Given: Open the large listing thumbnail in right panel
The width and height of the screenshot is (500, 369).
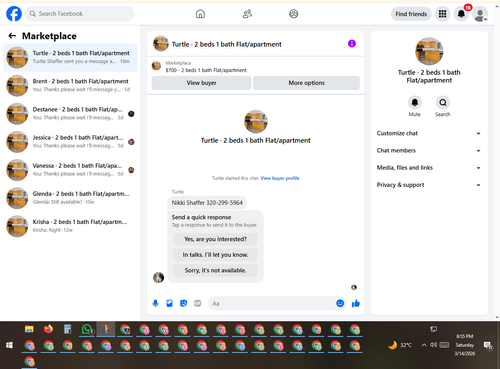Looking at the screenshot, I should (x=429, y=51).
